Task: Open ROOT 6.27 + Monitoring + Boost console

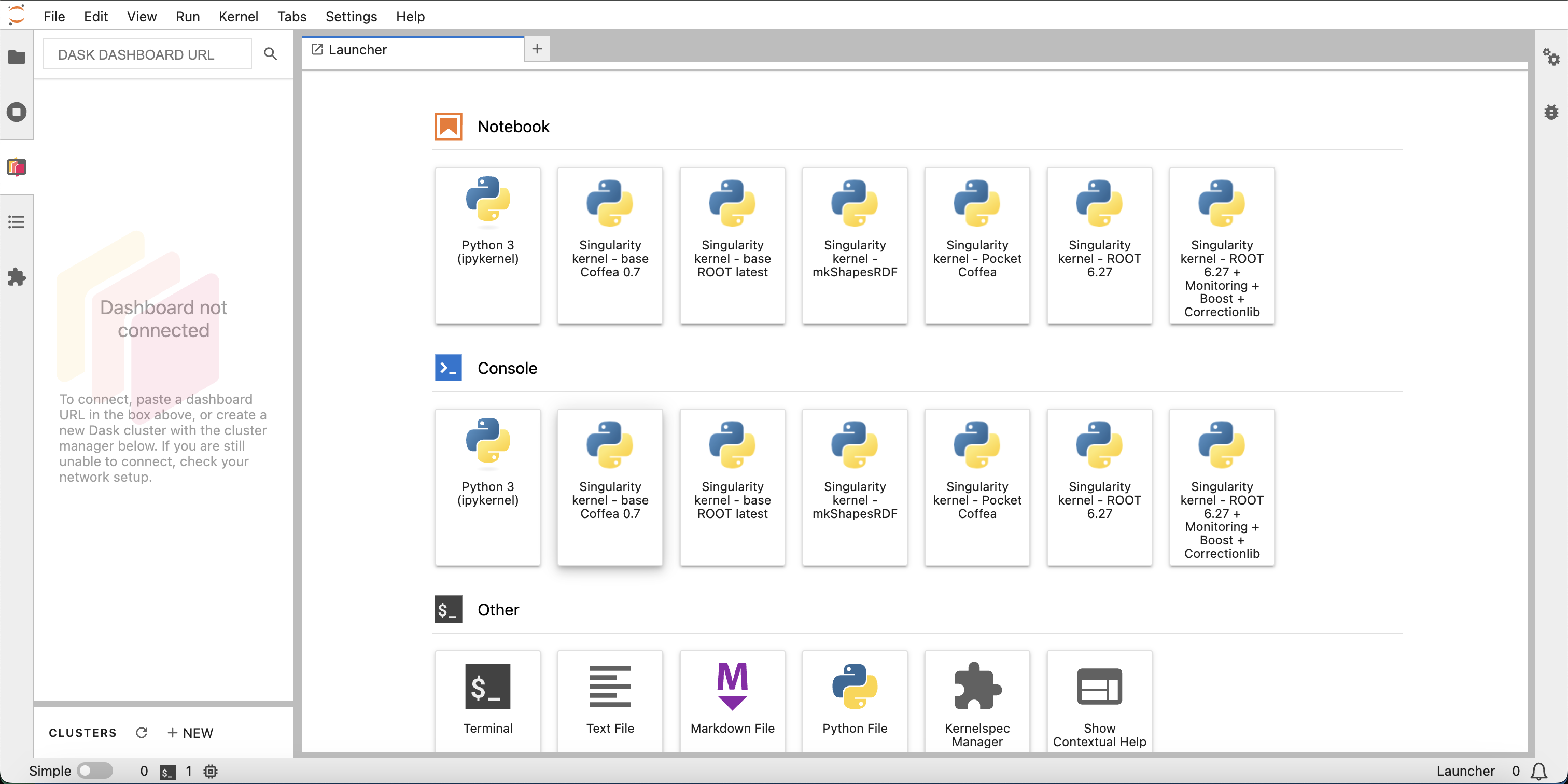Action: point(1222,487)
